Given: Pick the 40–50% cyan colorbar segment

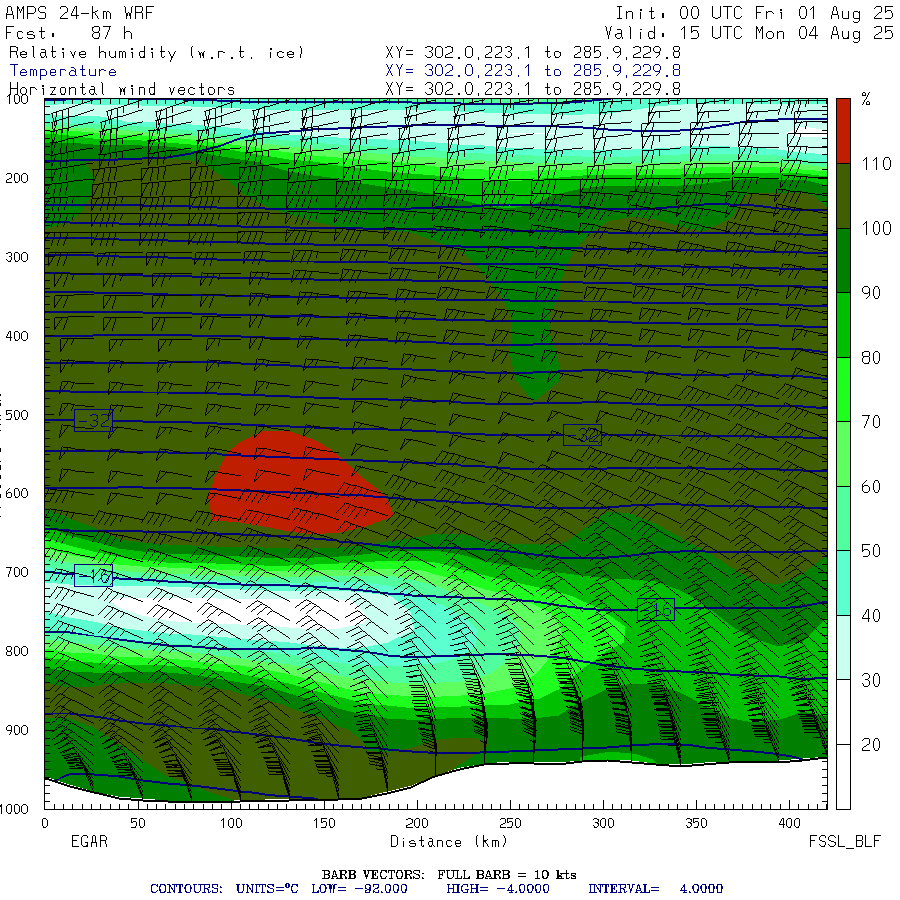Looking at the screenshot, I should 843,583.
